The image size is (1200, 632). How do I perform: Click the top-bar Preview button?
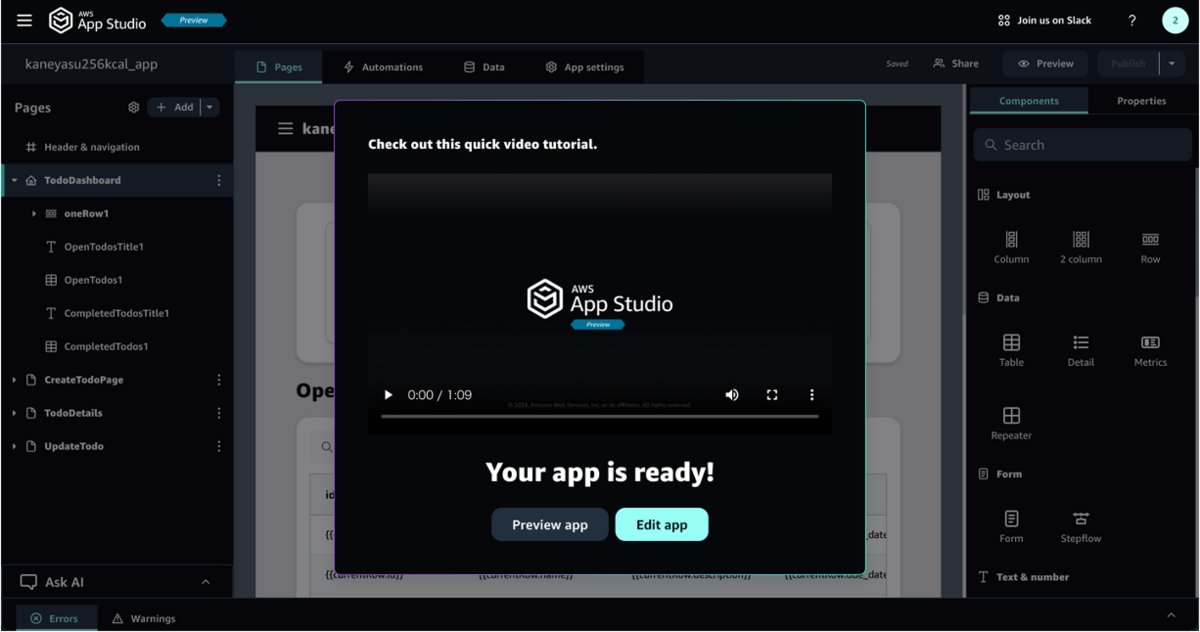click(x=1046, y=63)
